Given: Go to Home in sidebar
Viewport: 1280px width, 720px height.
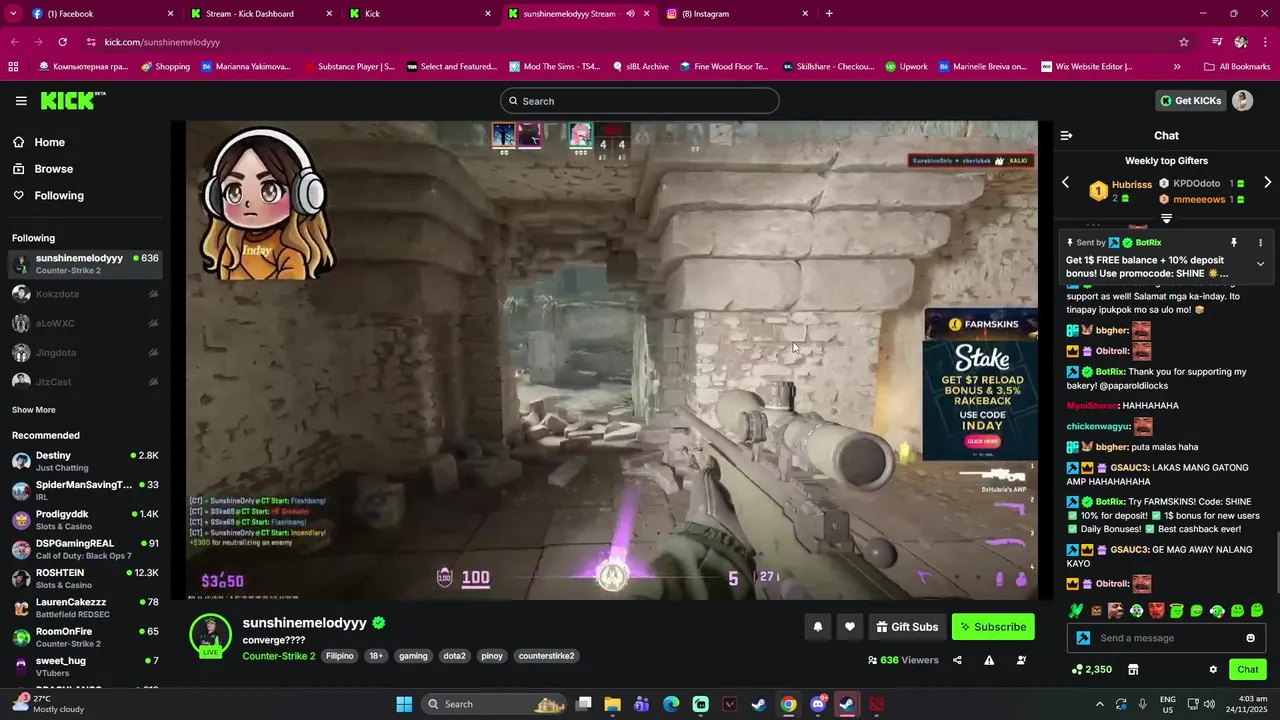Looking at the screenshot, I should point(49,142).
